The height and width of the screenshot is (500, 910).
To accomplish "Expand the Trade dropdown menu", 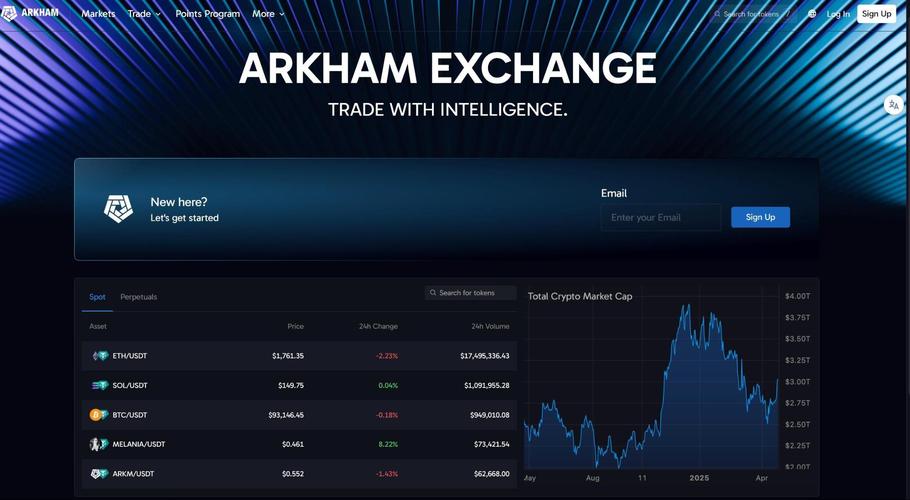I will coord(144,14).
